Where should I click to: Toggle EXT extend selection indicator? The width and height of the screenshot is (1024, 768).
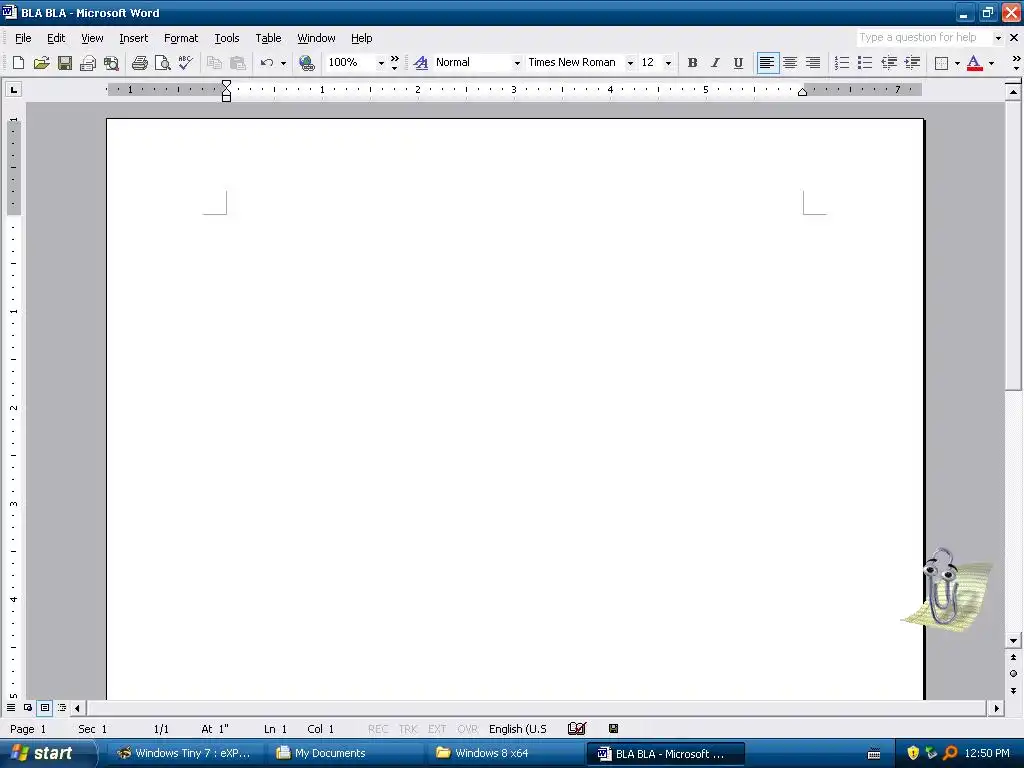(x=437, y=729)
